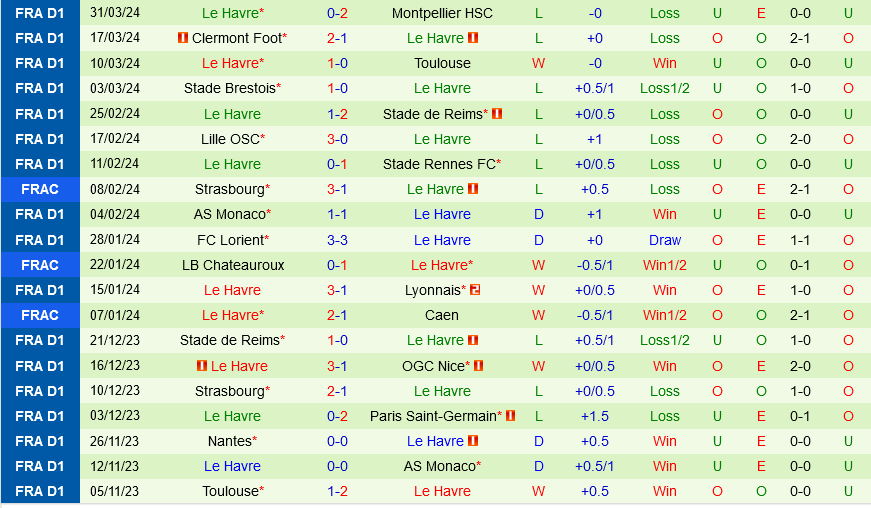Select the Caen team name

pyautogui.click(x=442, y=315)
